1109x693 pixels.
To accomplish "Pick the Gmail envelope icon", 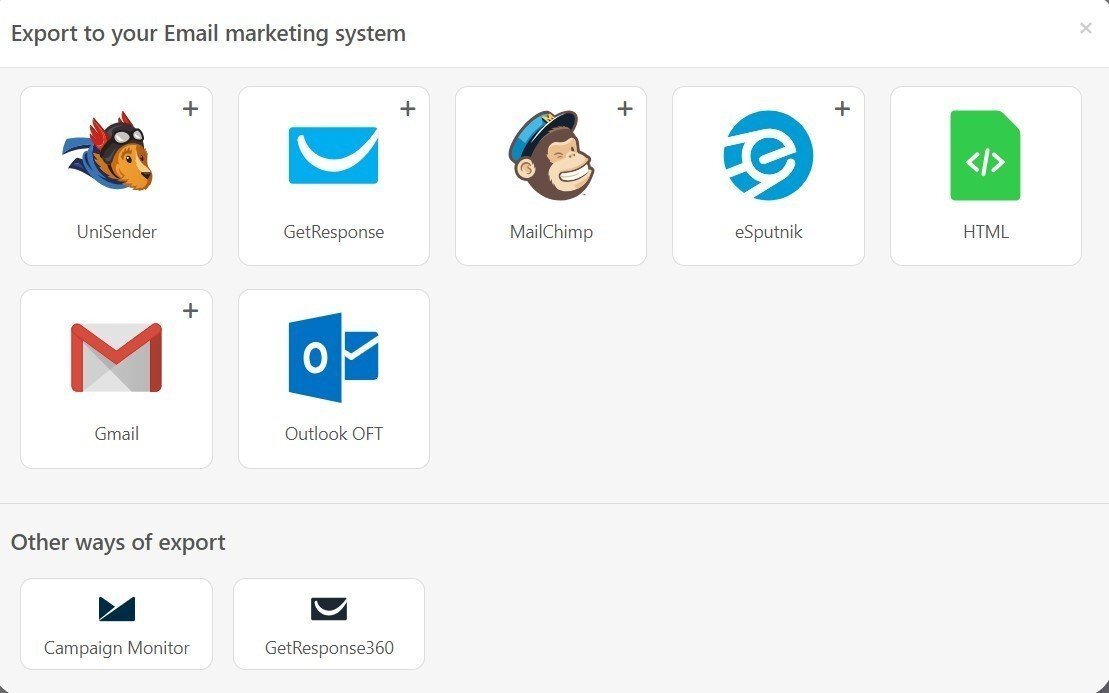I will point(116,357).
